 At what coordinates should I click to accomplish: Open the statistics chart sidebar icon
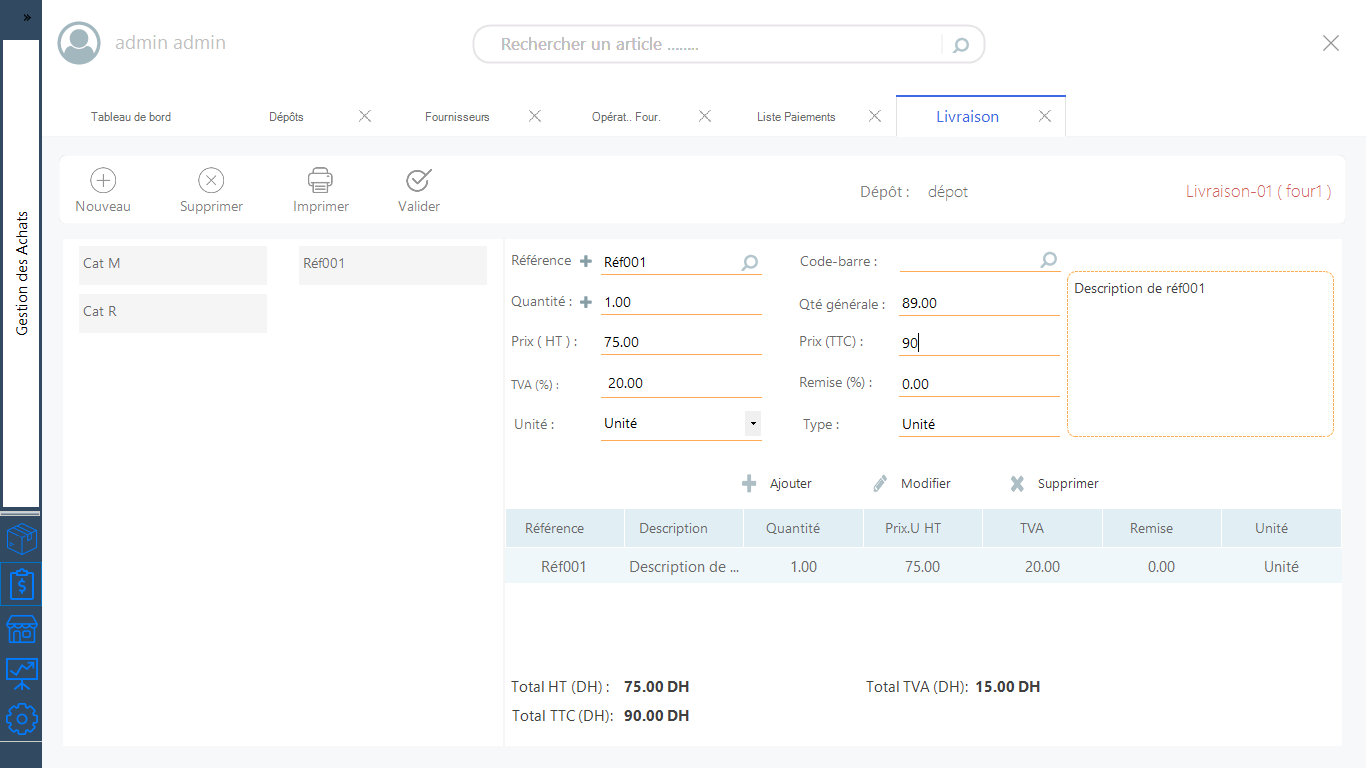pyautogui.click(x=21, y=673)
